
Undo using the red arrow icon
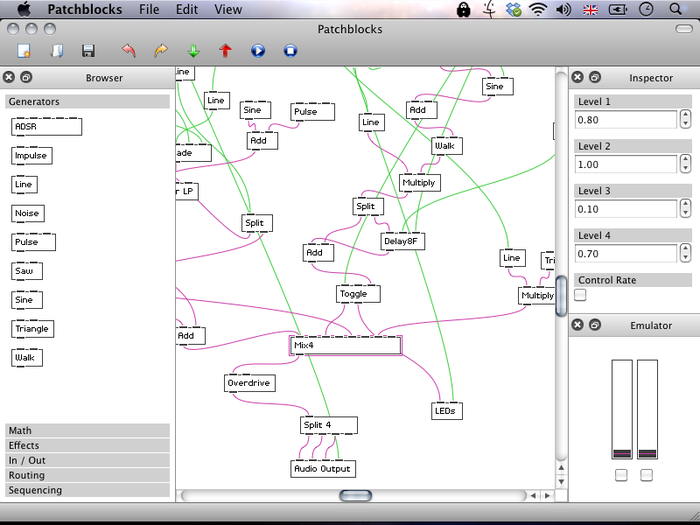(127, 50)
